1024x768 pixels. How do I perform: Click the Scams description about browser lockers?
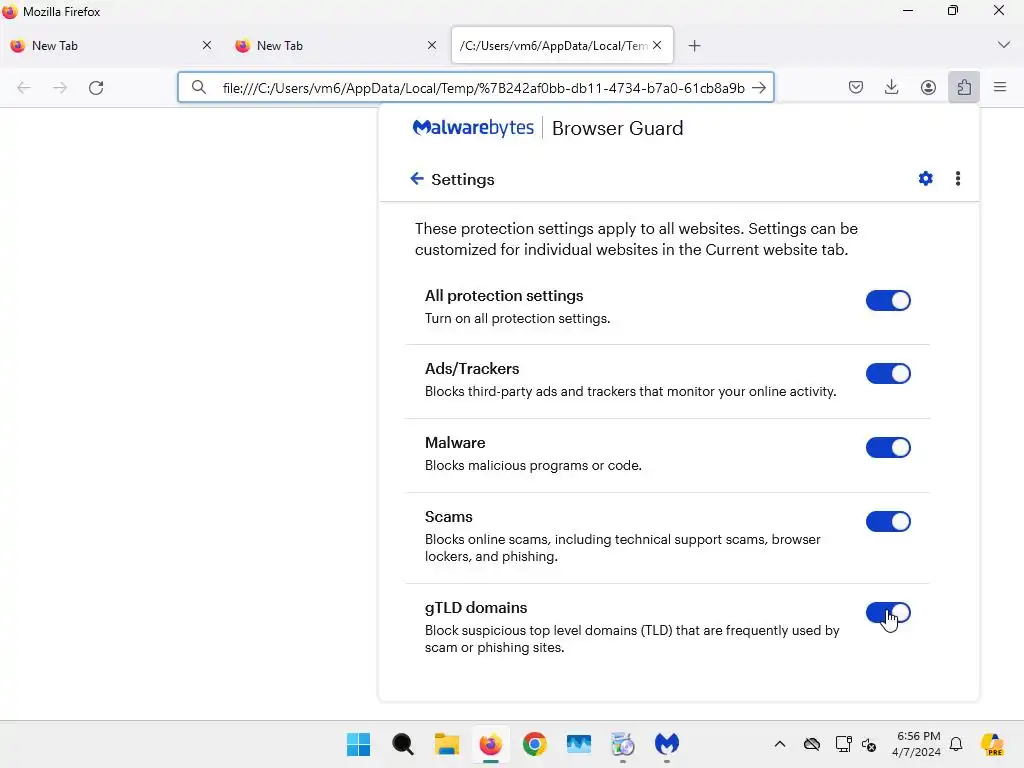point(622,548)
